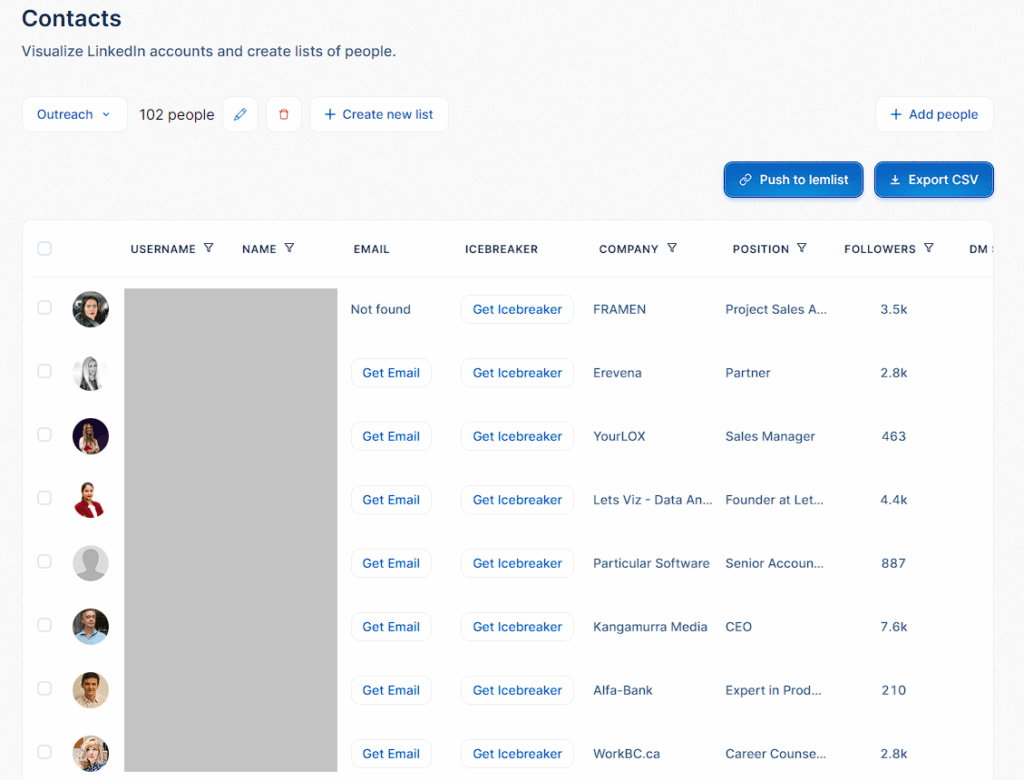Click the Add people button
Viewport: 1024px width, 780px height.
coord(934,115)
